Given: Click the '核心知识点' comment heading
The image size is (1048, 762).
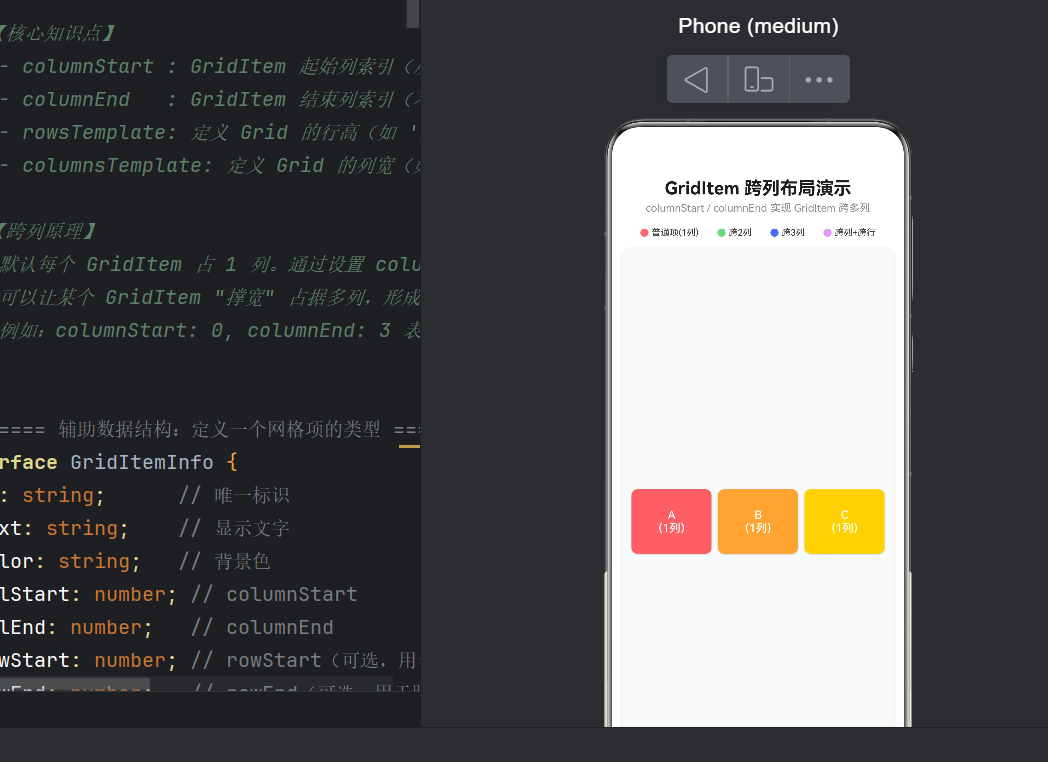Looking at the screenshot, I should [x=59, y=33].
